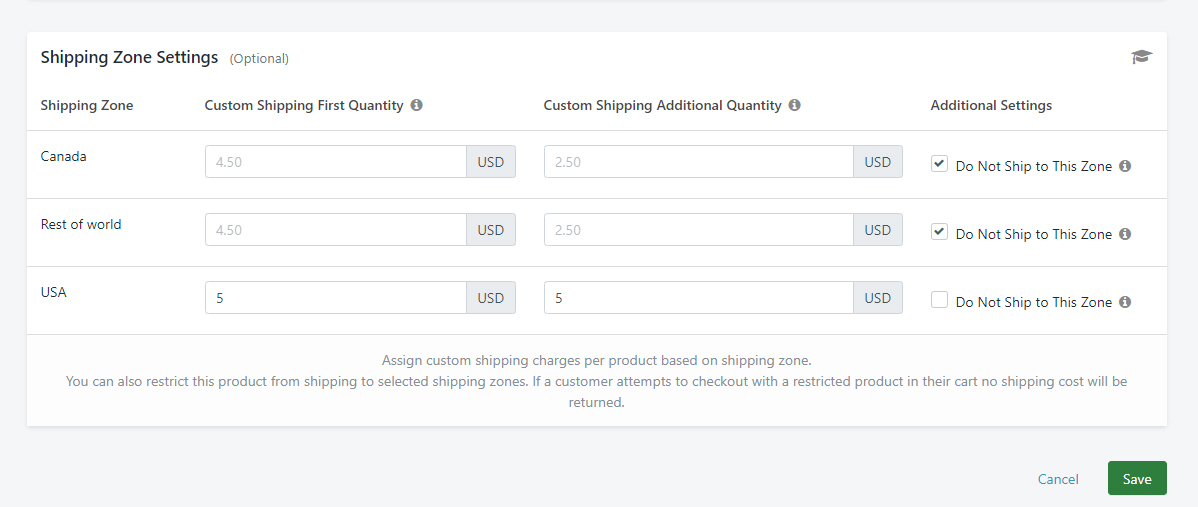Image resolution: width=1198 pixels, height=507 pixels.
Task: Click the Save button
Action: [1137, 478]
